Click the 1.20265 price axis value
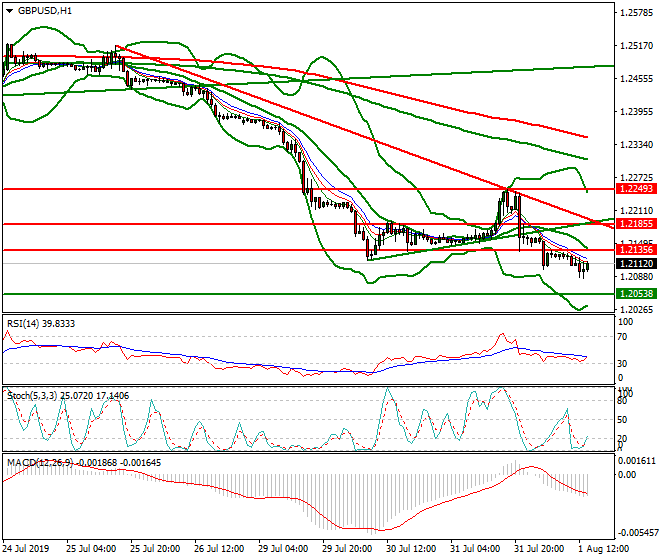 pyautogui.click(x=636, y=309)
